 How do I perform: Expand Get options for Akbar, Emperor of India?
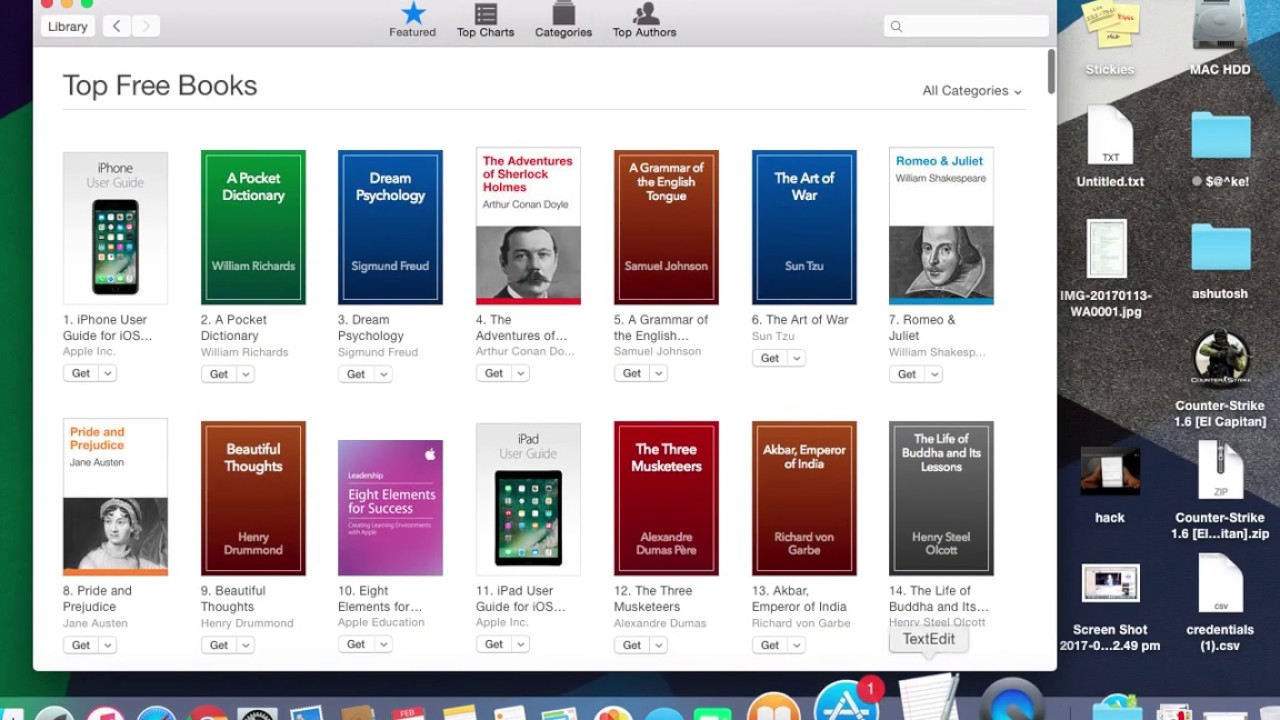pyautogui.click(x=796, y=645)
